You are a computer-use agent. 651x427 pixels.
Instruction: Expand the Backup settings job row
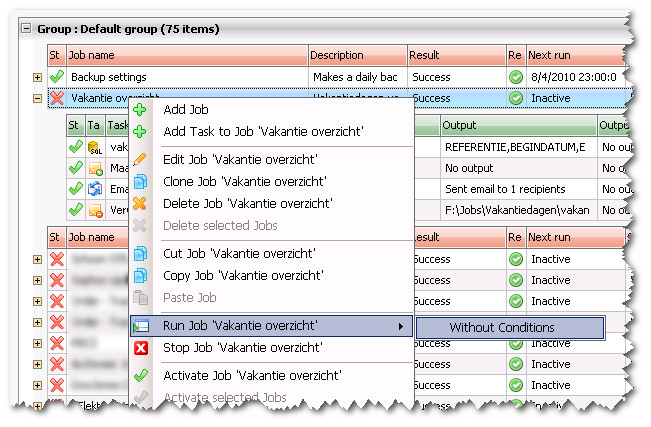click(x=38, y=77)
